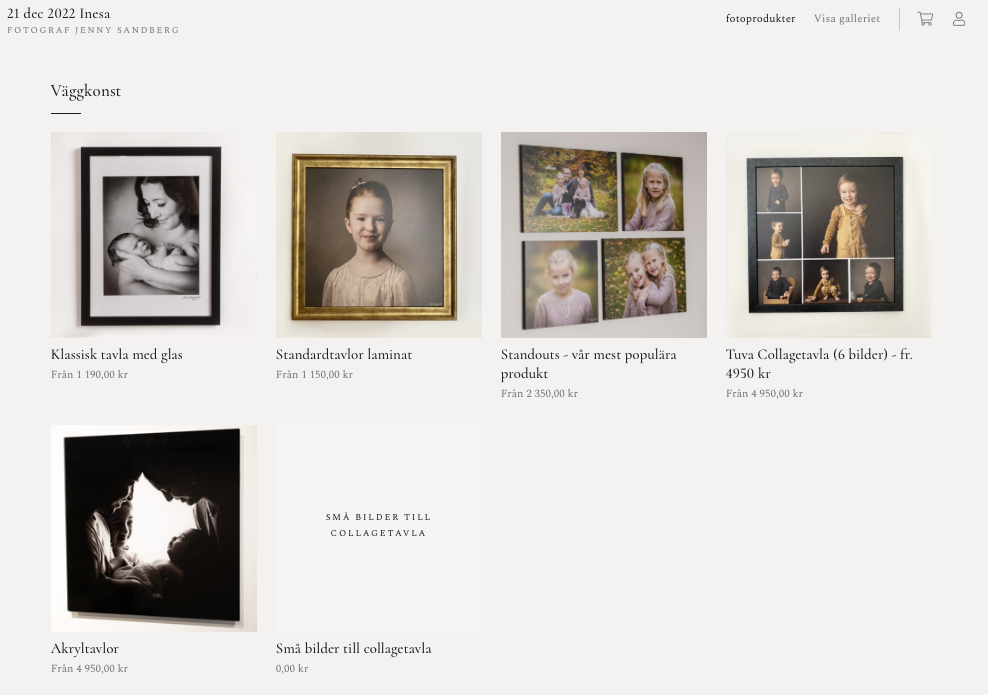Open the Akryltavlor silhouette product image
The image size is (988, 695).
tap(154, 528)
